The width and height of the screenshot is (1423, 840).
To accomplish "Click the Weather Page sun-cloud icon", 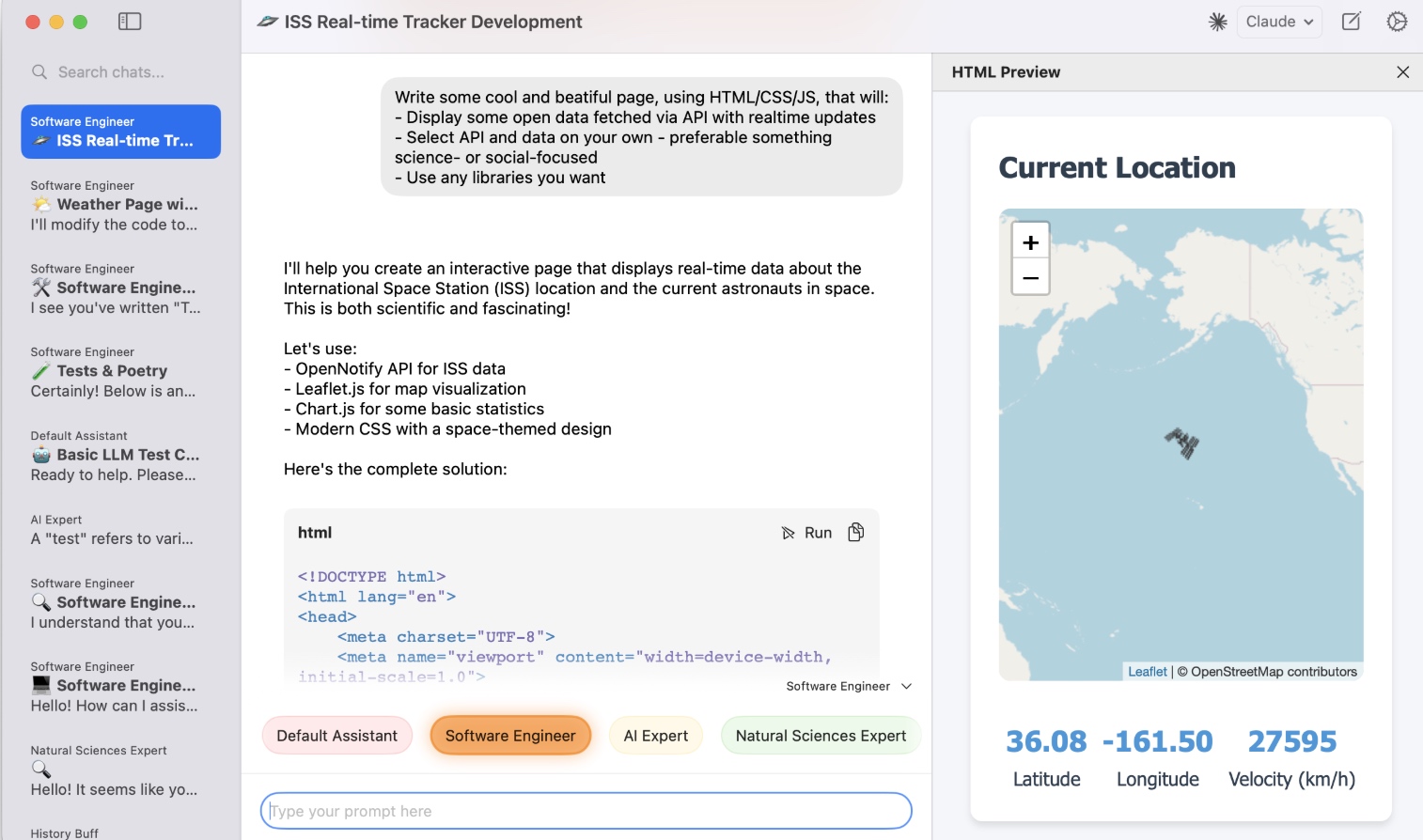I will click(x=41, y=204).
